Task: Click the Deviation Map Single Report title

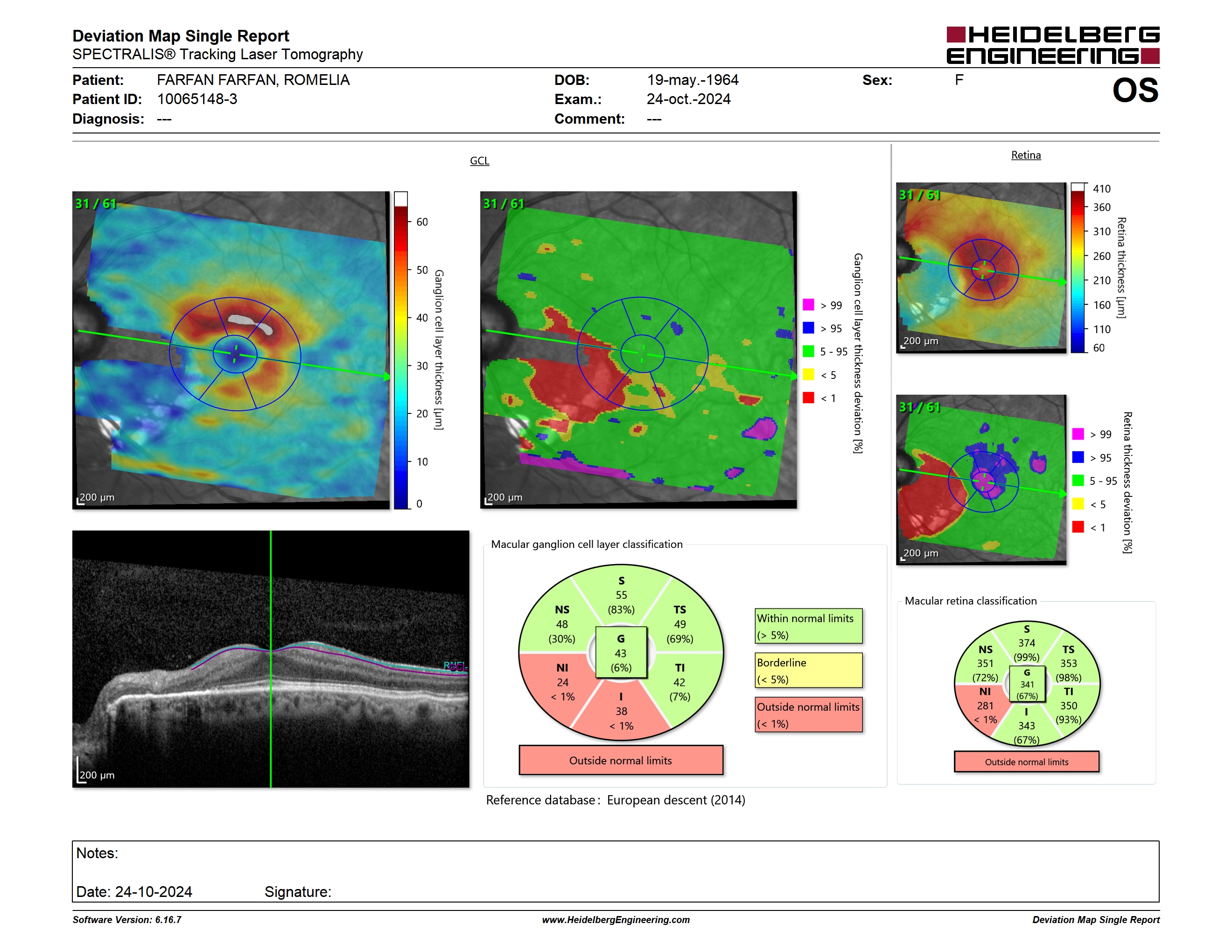Action: coord(181,36)
